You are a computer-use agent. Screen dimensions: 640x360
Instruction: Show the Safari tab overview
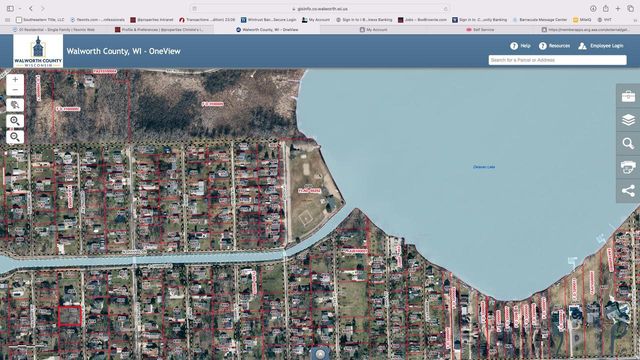[631, 9]
